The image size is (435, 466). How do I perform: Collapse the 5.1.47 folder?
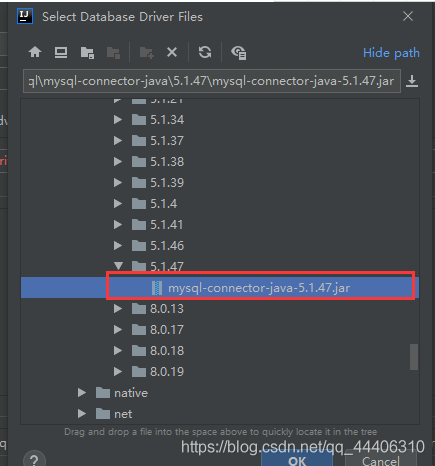[x=118, y=266]
